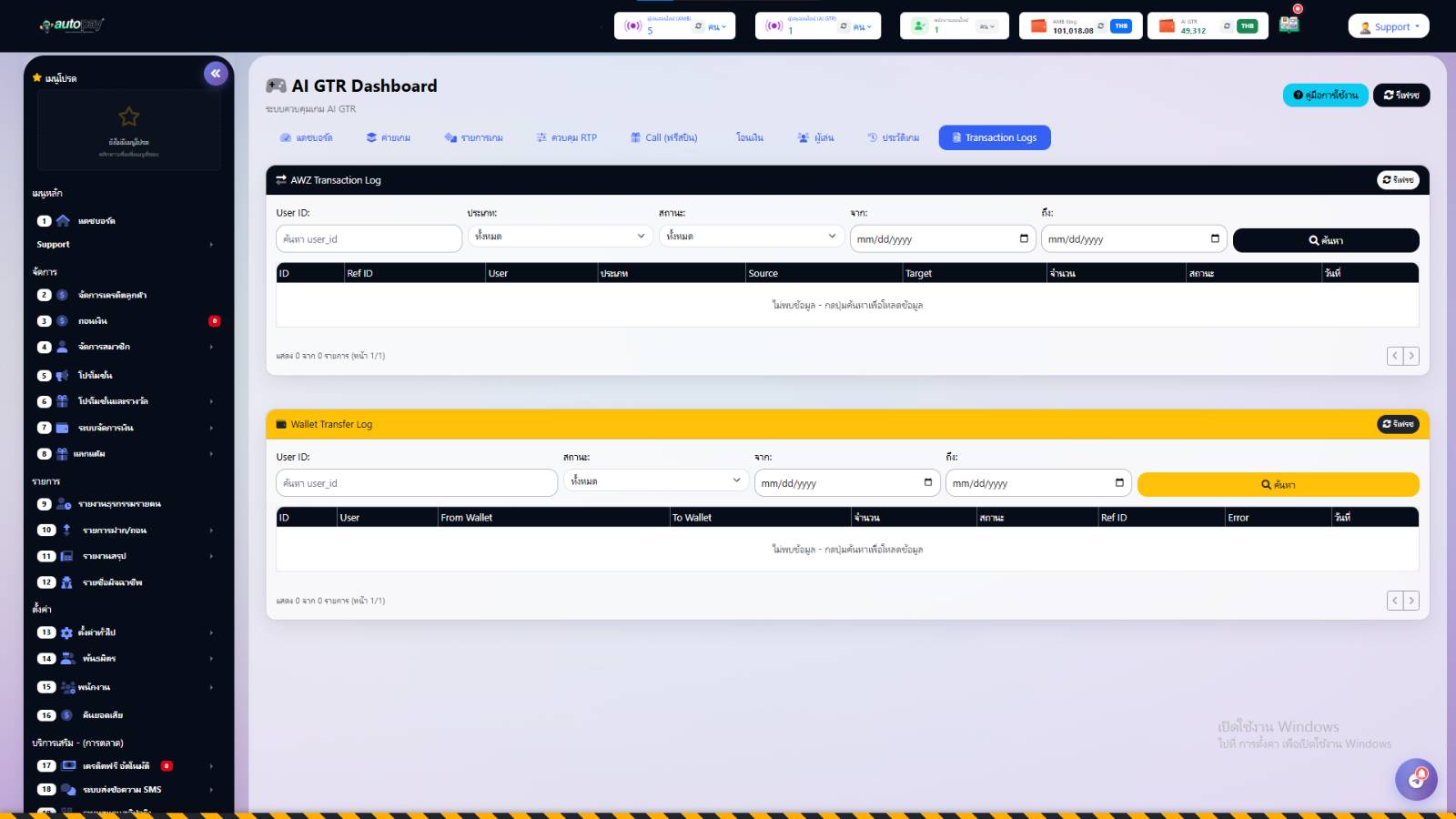Refresh the AMB wallet balance icon

click(1100, 26)
